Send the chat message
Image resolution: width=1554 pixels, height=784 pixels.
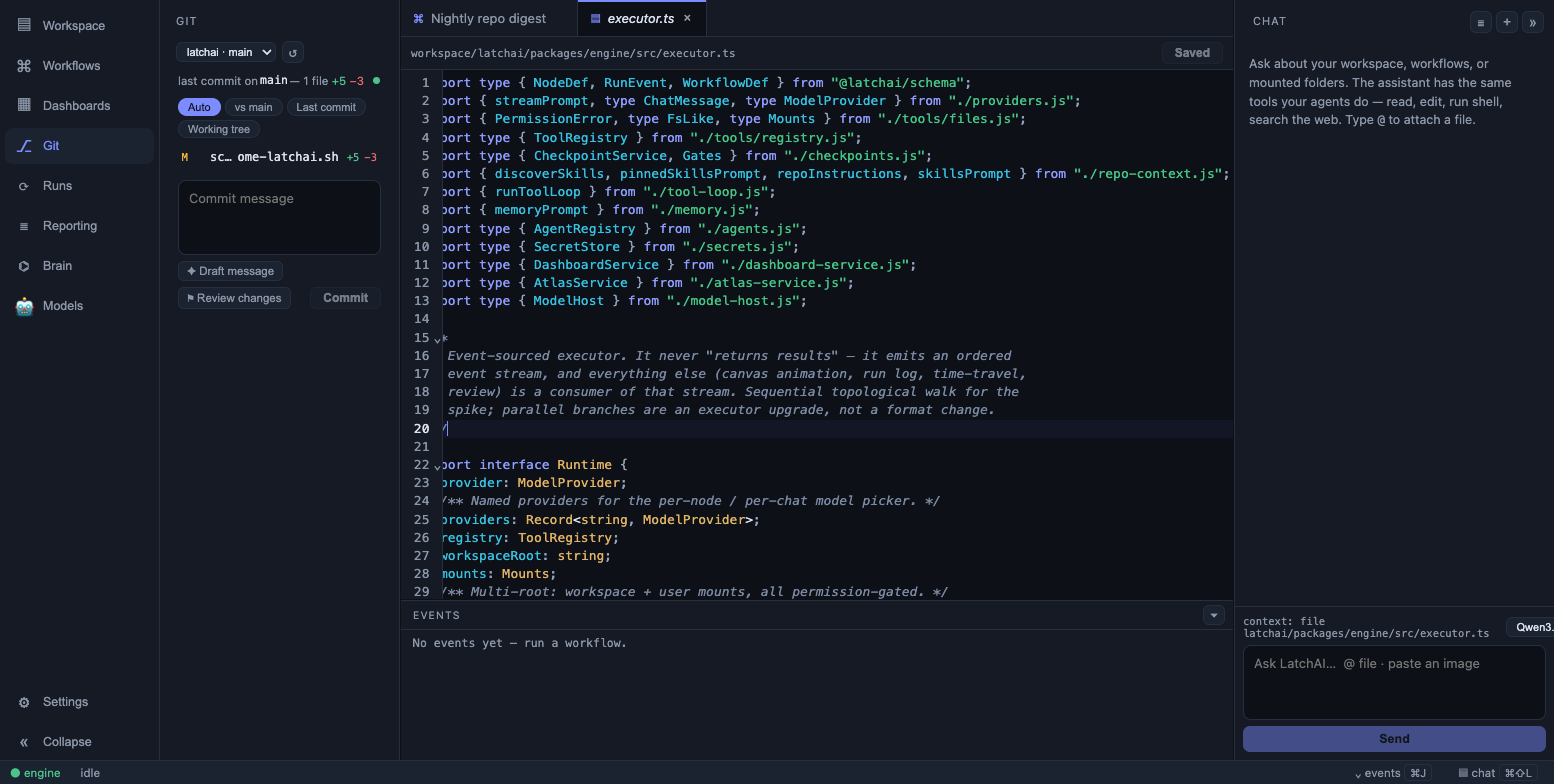pyautogui.click(x=1394, y=739)
